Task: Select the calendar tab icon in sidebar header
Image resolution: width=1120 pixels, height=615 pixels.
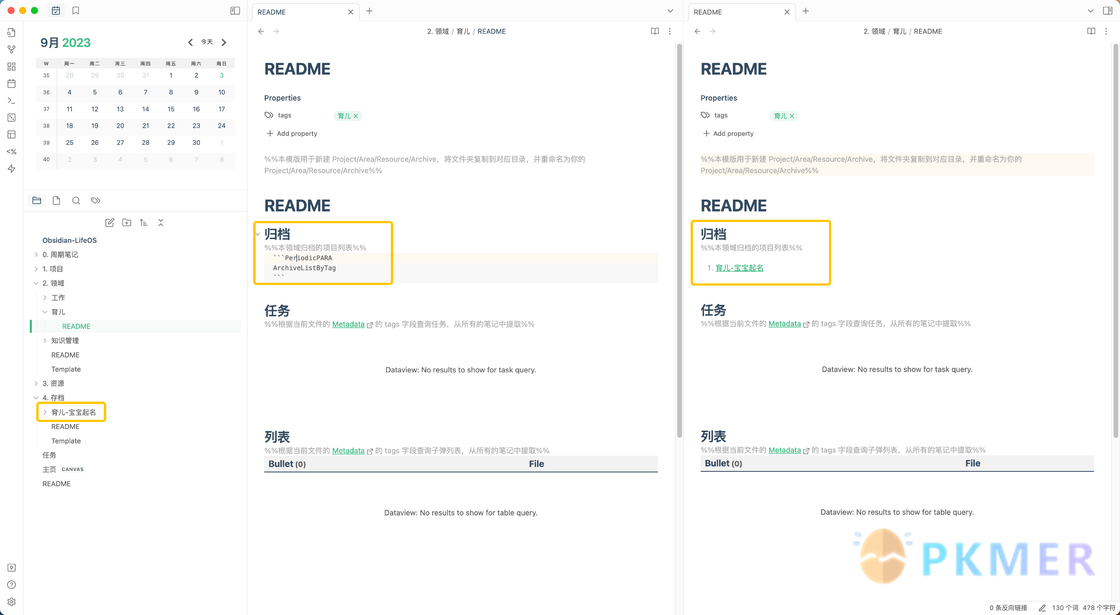Action: click(x=56, y=11)
